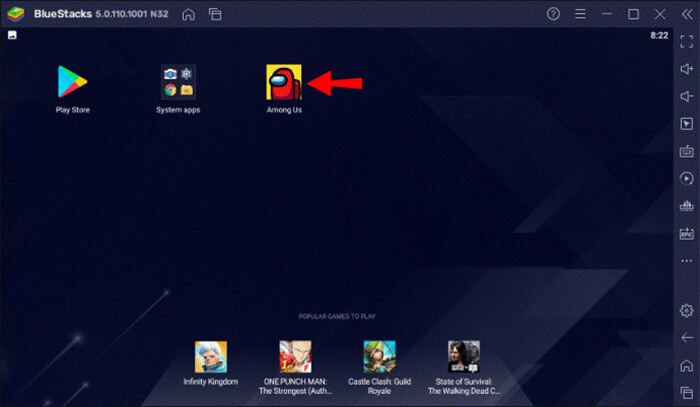Go to BlueStacks home in title bar

(188, 14)
